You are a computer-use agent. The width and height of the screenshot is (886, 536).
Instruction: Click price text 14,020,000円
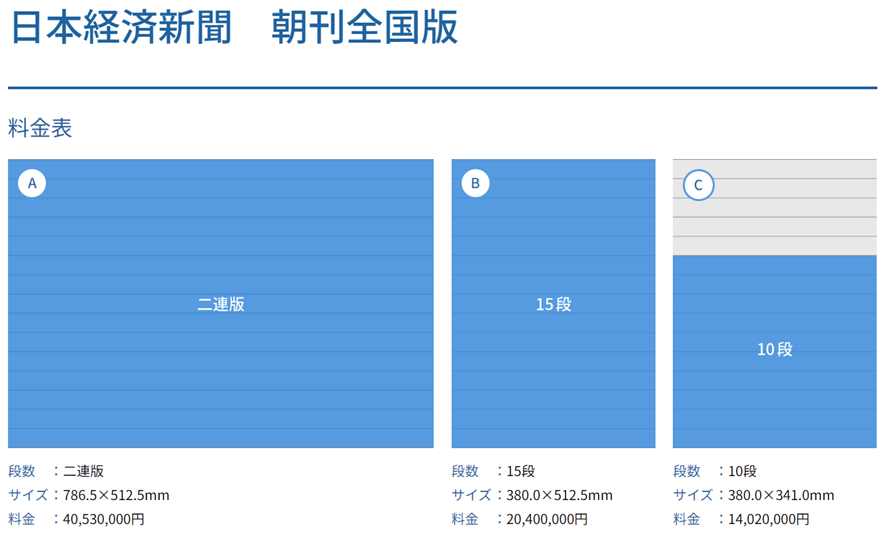coord(768,519)
